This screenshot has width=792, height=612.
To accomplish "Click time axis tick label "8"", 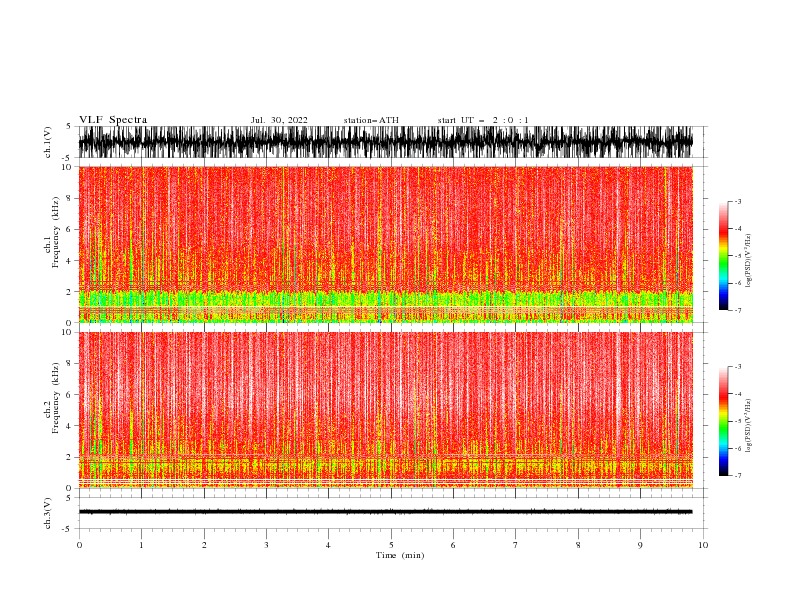I will [578, 545].
